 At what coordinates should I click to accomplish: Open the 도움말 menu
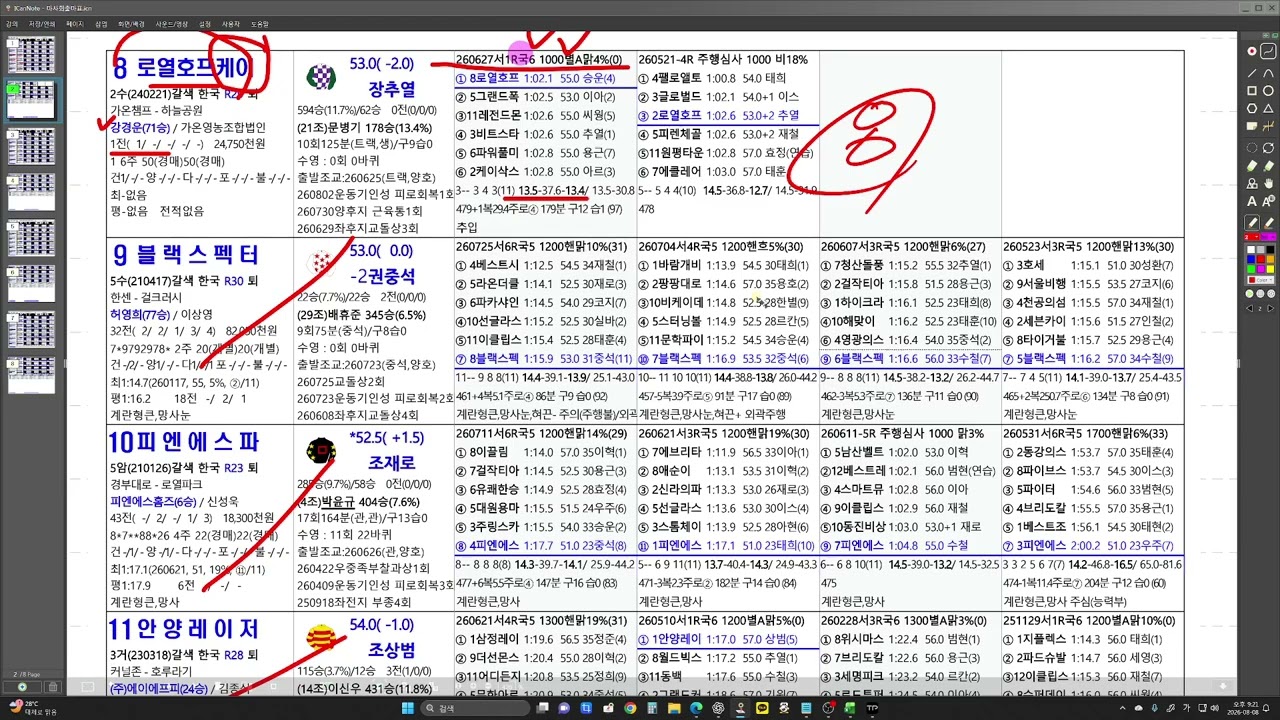point(260,22)
